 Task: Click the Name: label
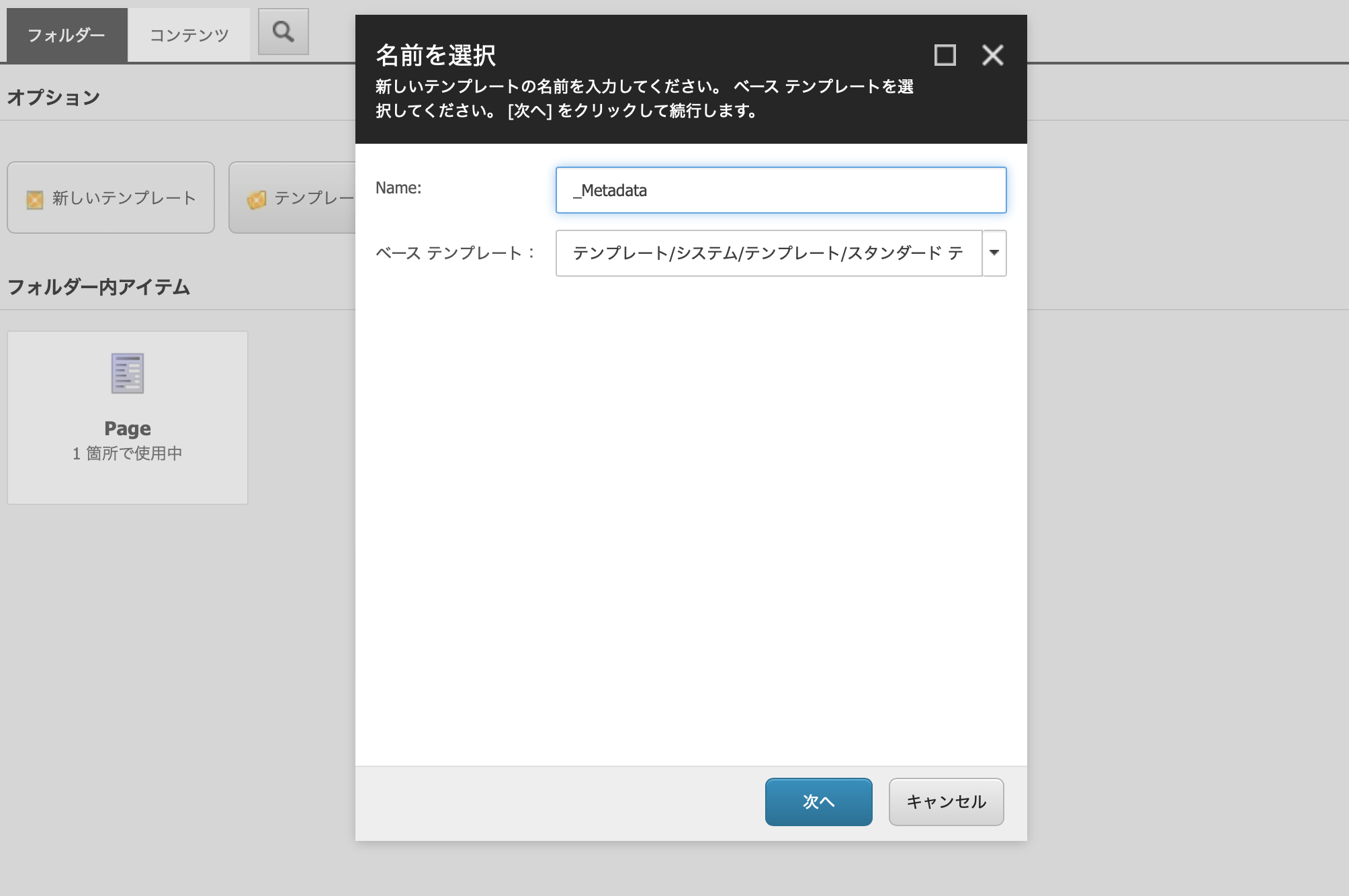[x=398, y=188]
